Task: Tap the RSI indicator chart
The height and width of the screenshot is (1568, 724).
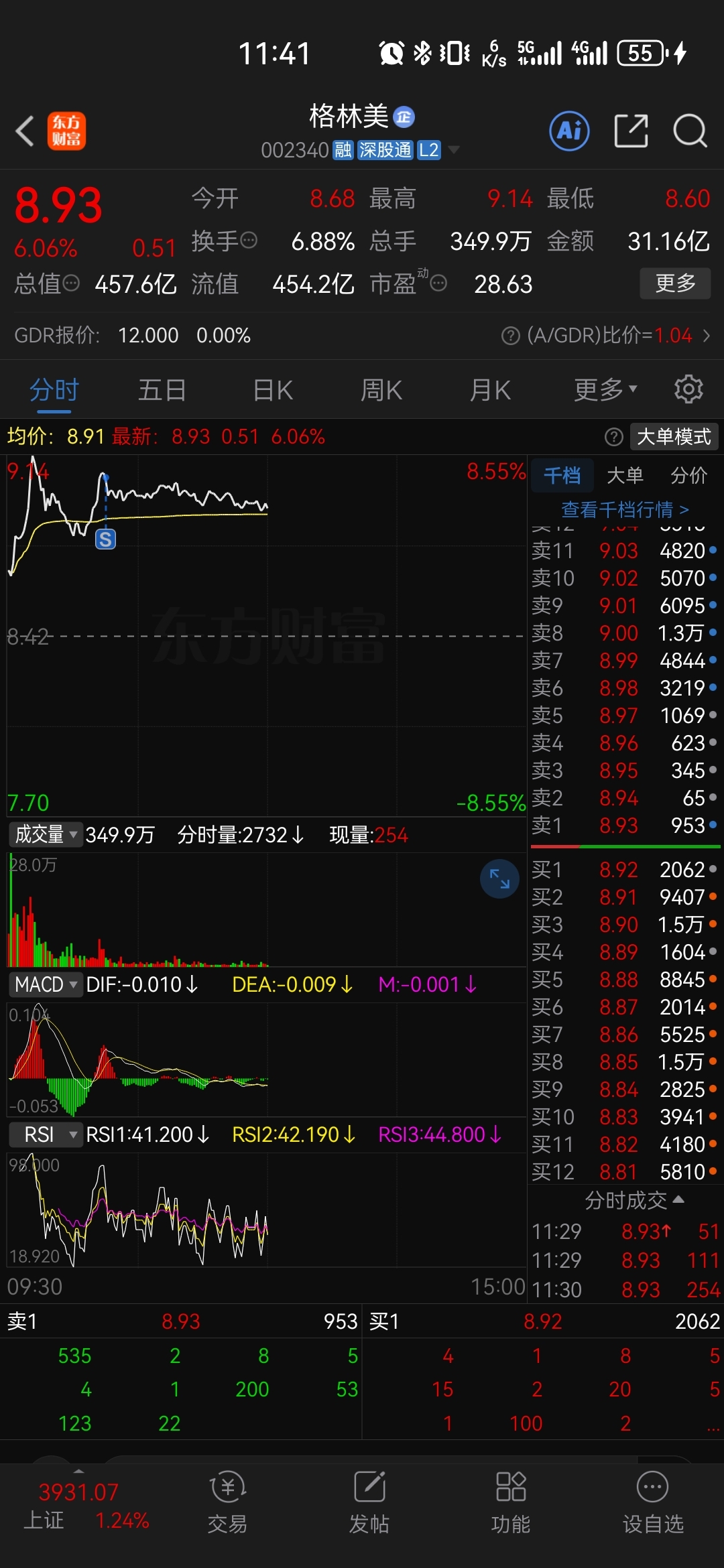Action: 266,1210
